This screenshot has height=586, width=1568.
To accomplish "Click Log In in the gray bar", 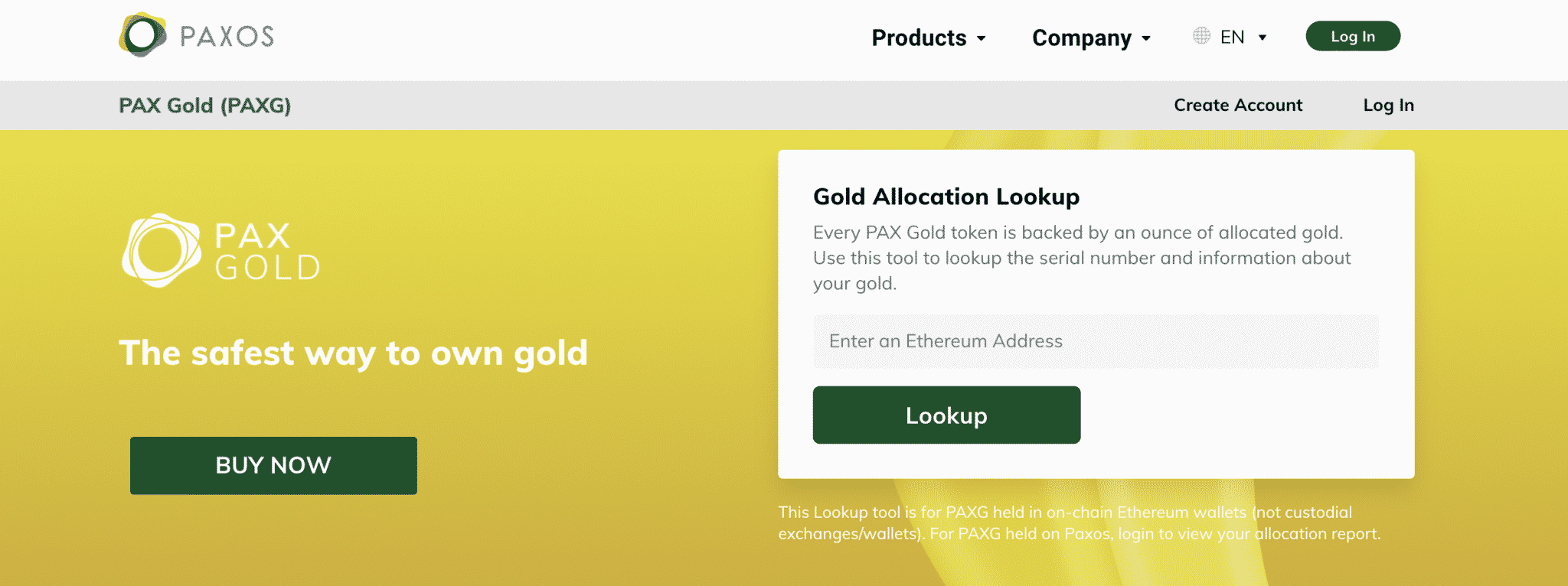I will [1388, 105].
